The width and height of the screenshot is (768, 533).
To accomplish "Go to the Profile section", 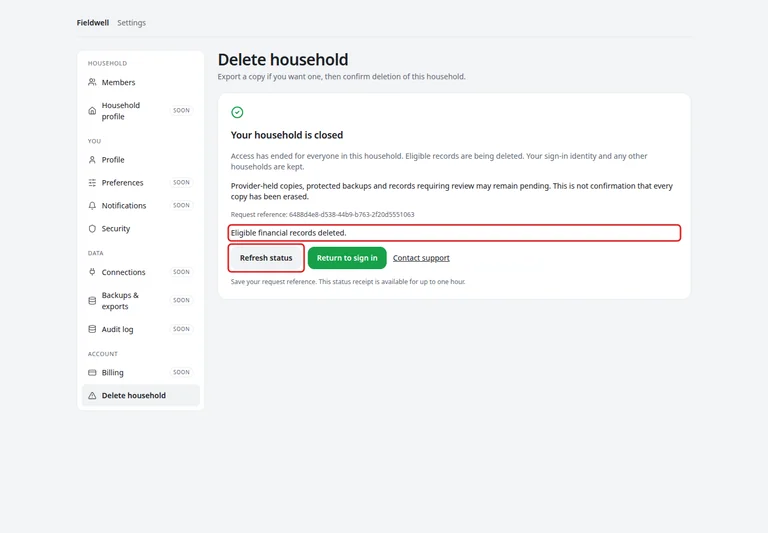I will (141, 160).
